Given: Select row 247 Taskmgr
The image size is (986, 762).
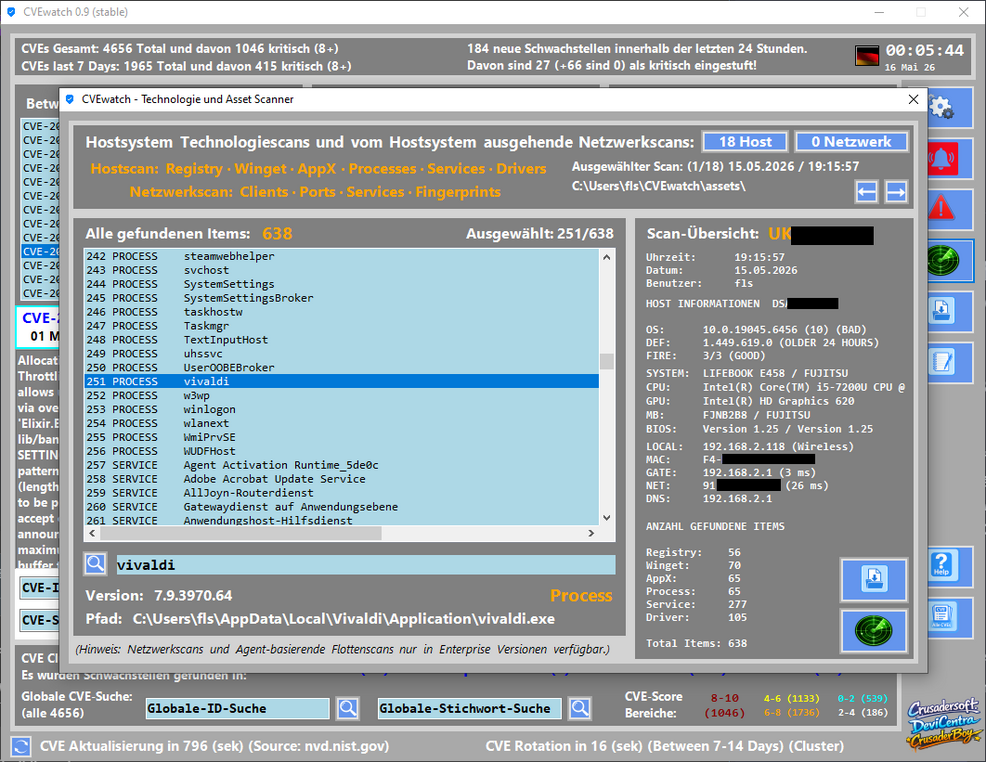Looking at the screenshot, I should coord(341,326).
